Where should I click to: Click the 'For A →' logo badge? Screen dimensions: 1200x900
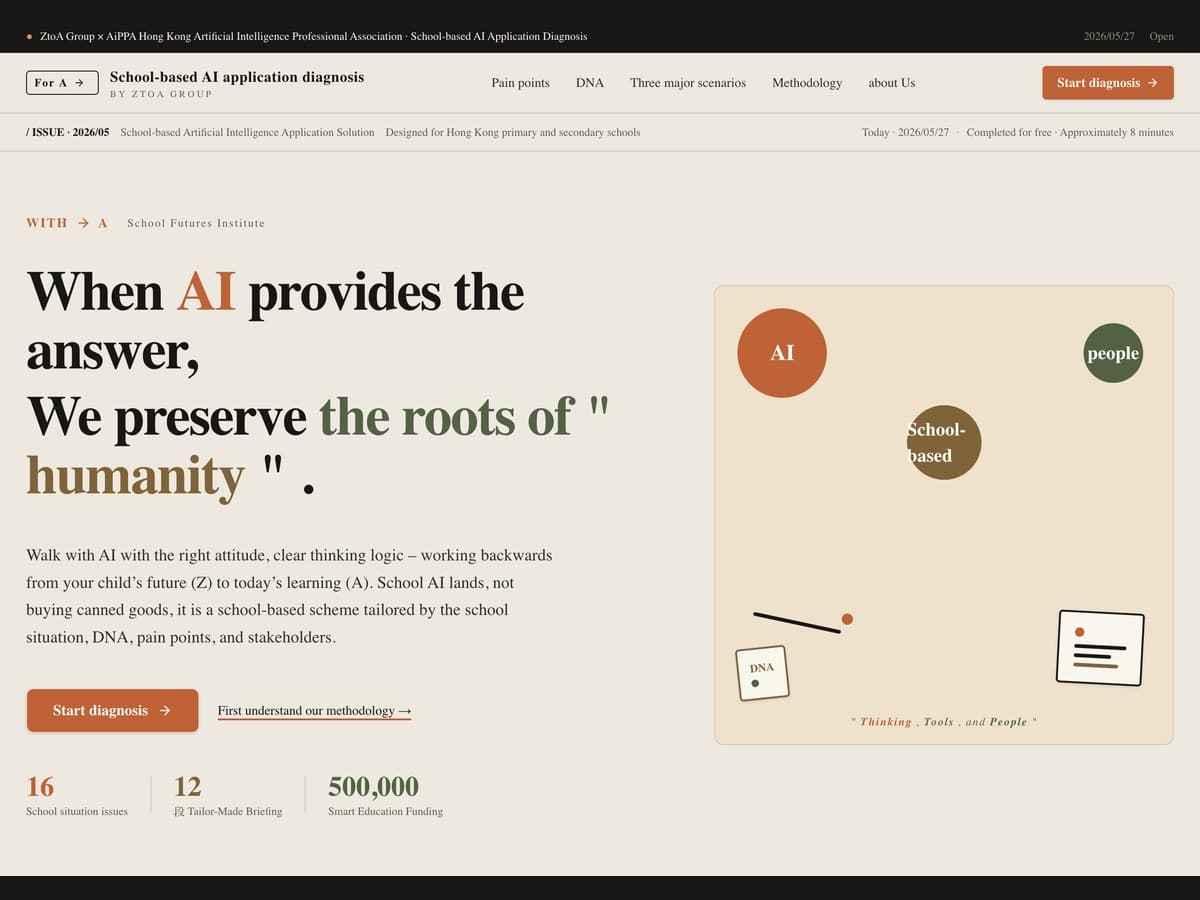pyautogui.click(x=62, y=83)
